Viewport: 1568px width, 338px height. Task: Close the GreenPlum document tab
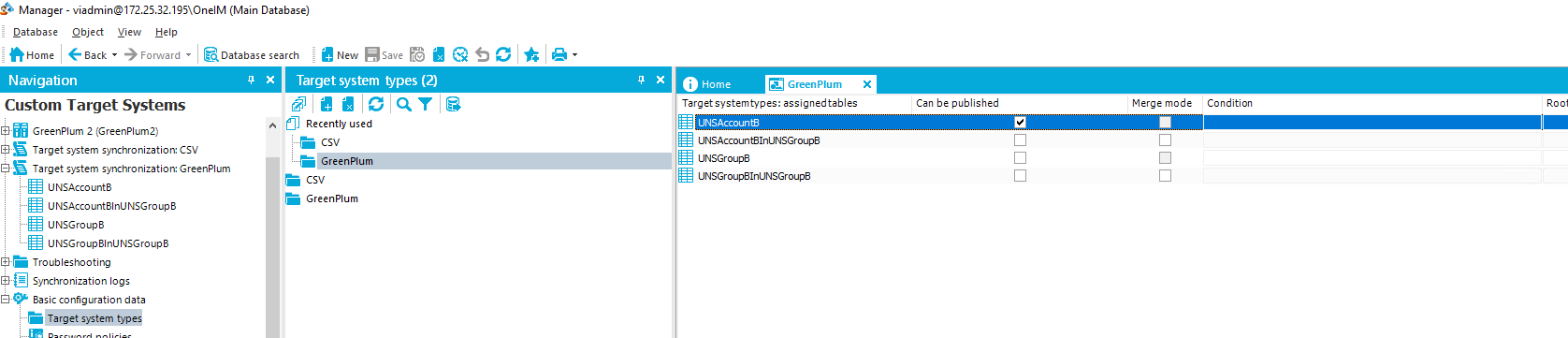(867, 84)
